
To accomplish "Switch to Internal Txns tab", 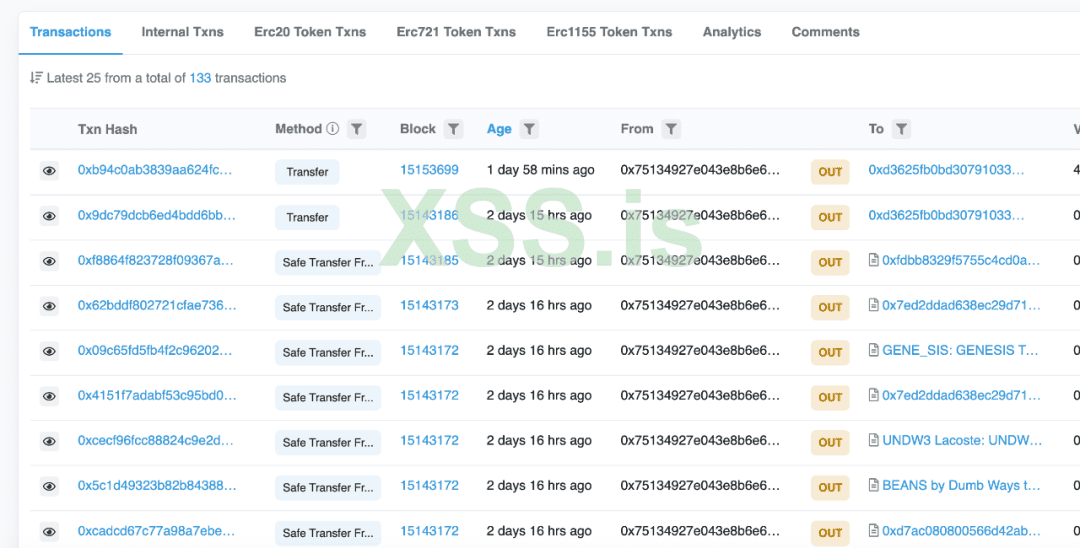I will pyautogui.click(x=183, y=32).
